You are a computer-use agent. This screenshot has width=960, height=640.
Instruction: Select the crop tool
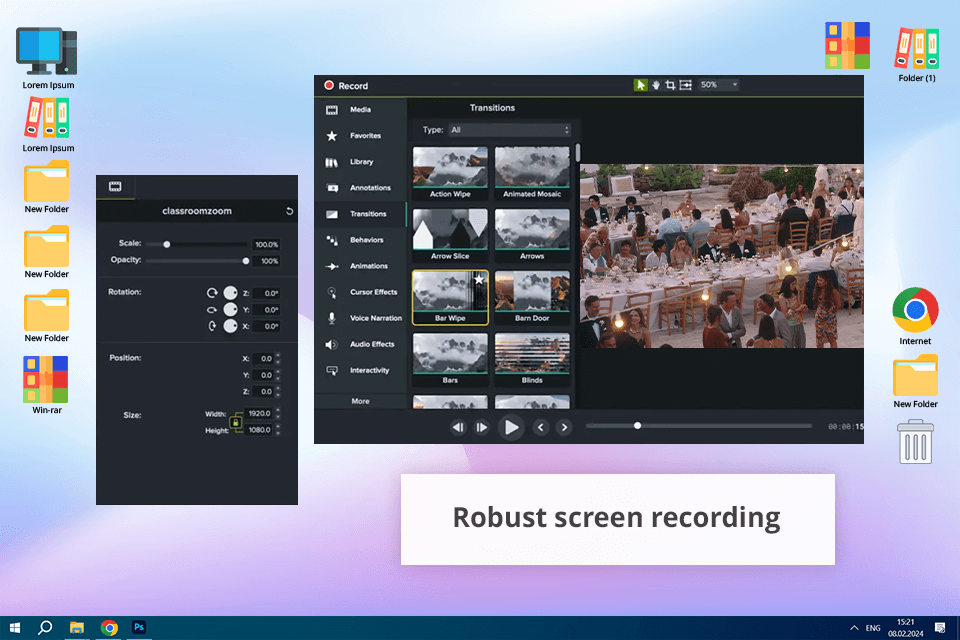point(670,85)
